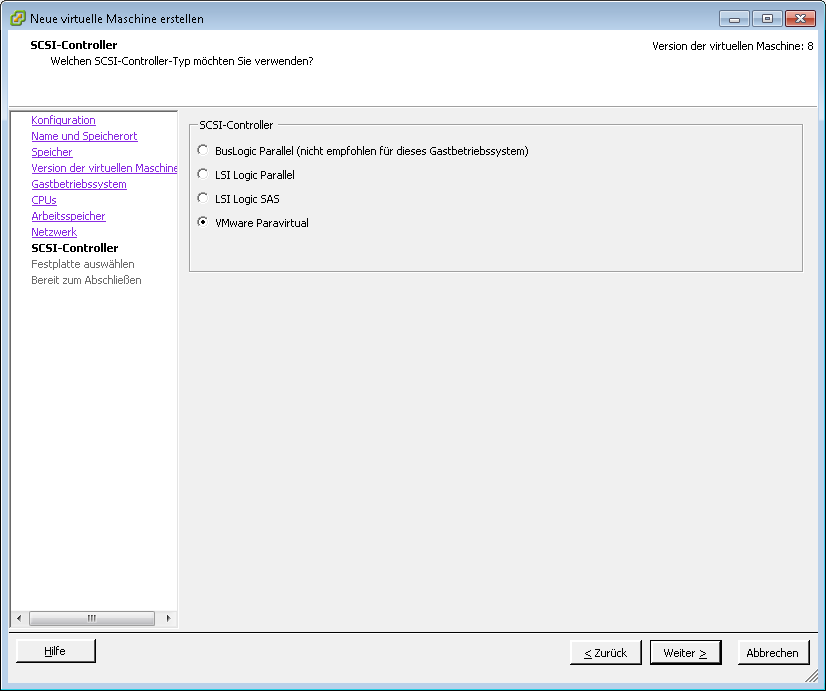Viewport: 826px width, 691px height.
Task: Go to Konfiguration step
Action: tap(63, 120)
